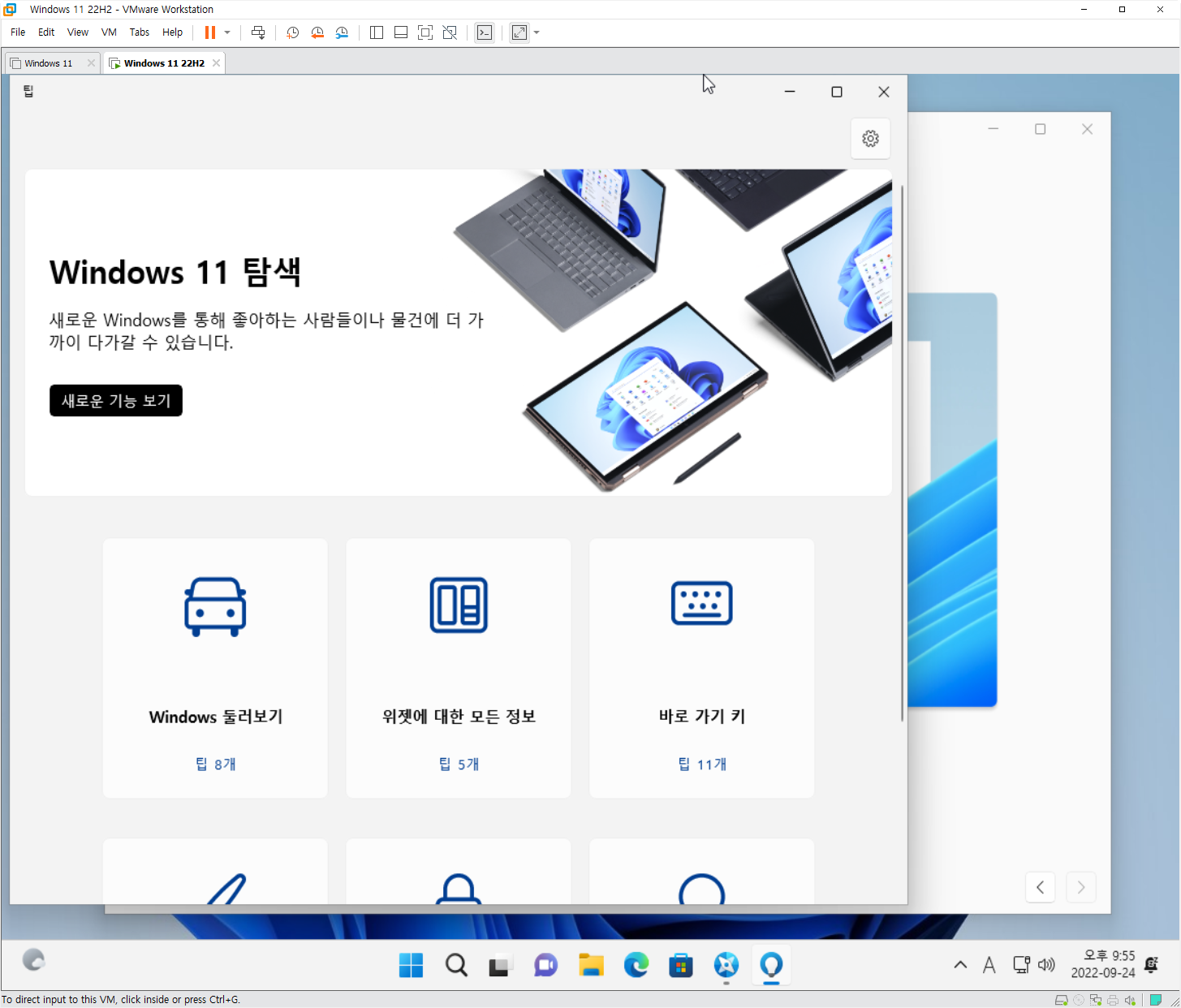Close the Windows 11 tab
1181x1008 pixels.
pyautogui.click(x=91, y=63)
